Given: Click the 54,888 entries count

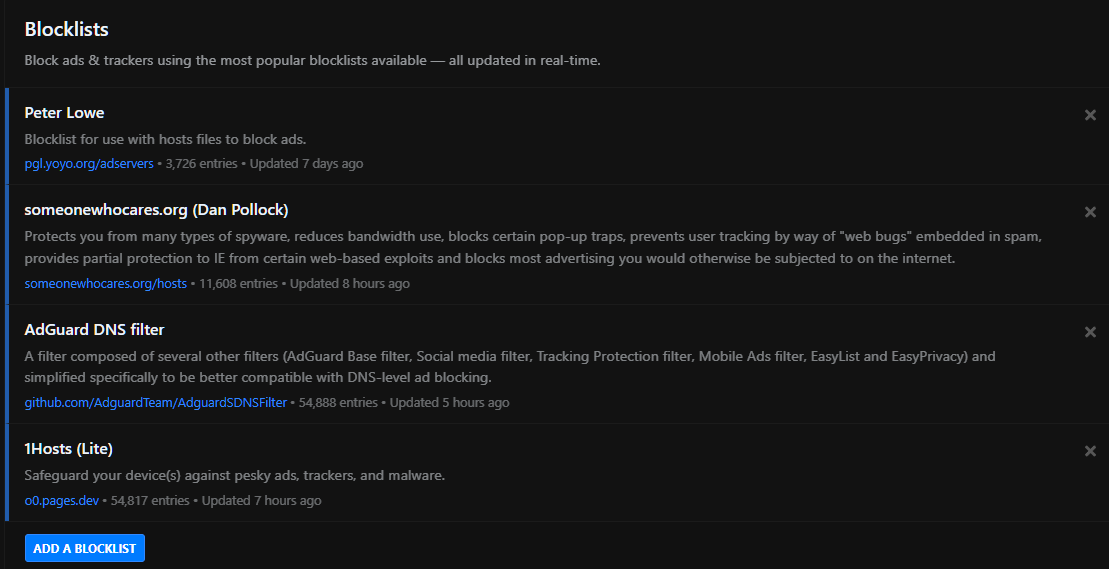Looking at the screenshot, I should (338, 402).
